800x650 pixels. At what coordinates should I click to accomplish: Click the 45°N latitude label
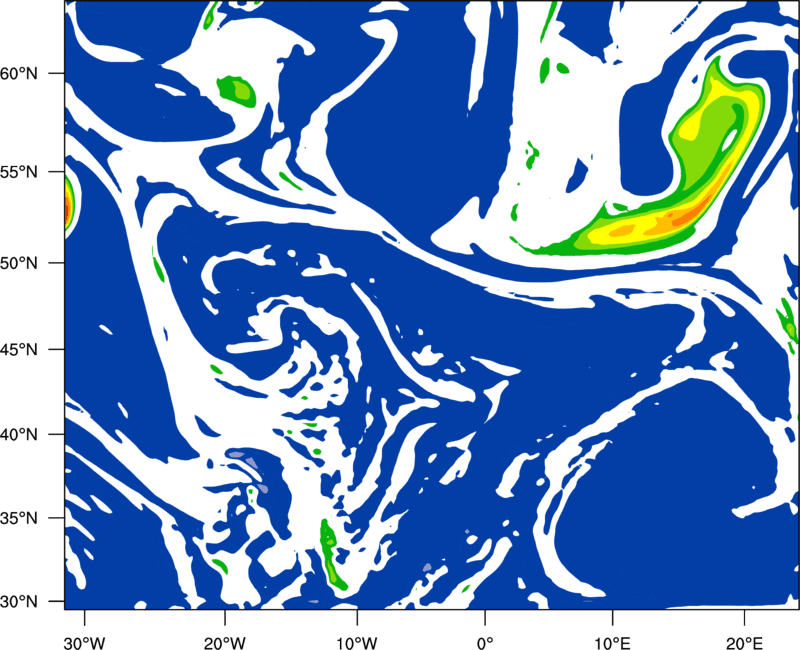click(x=19, y=349)
